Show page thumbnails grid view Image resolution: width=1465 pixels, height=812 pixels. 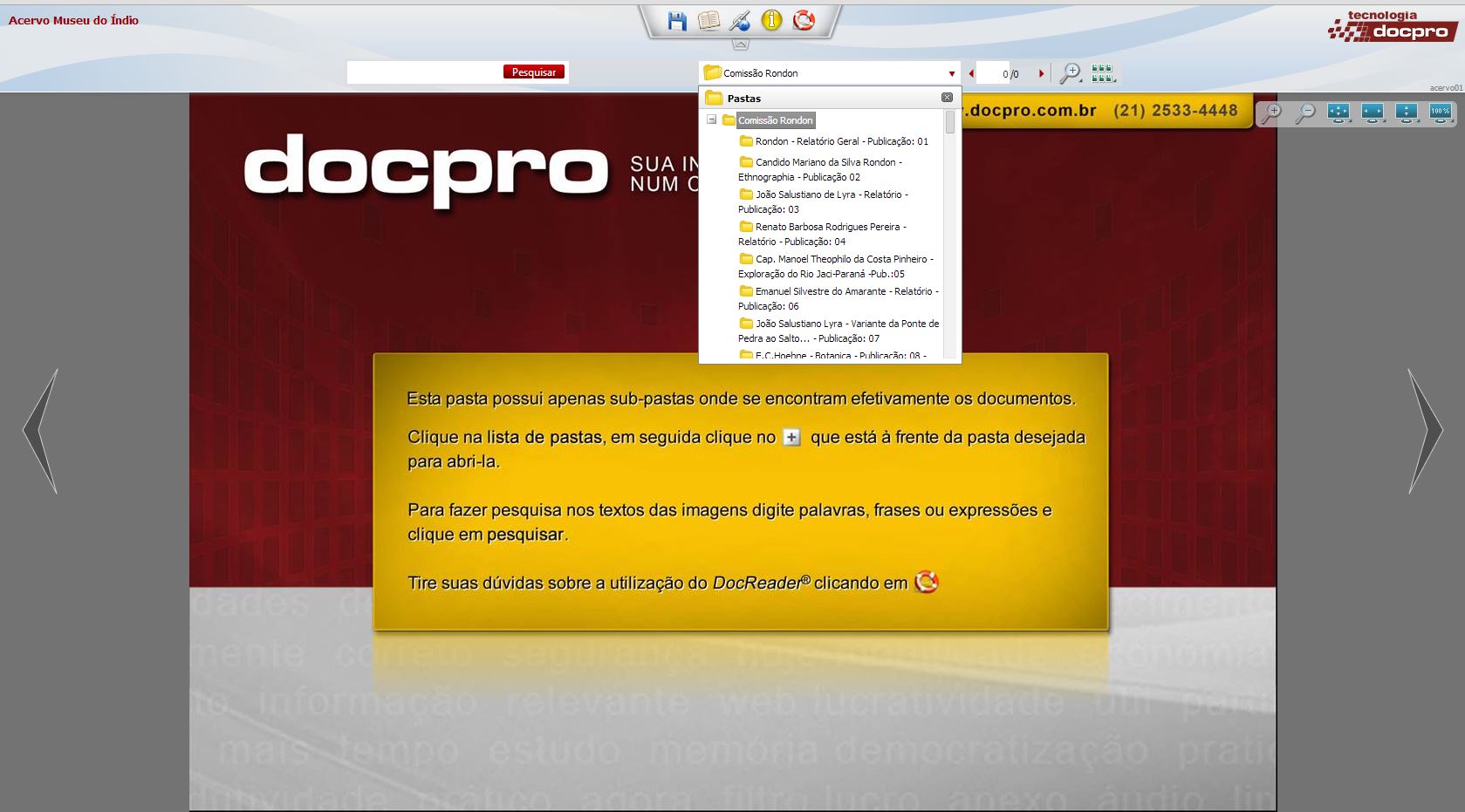pos(1103,74)
